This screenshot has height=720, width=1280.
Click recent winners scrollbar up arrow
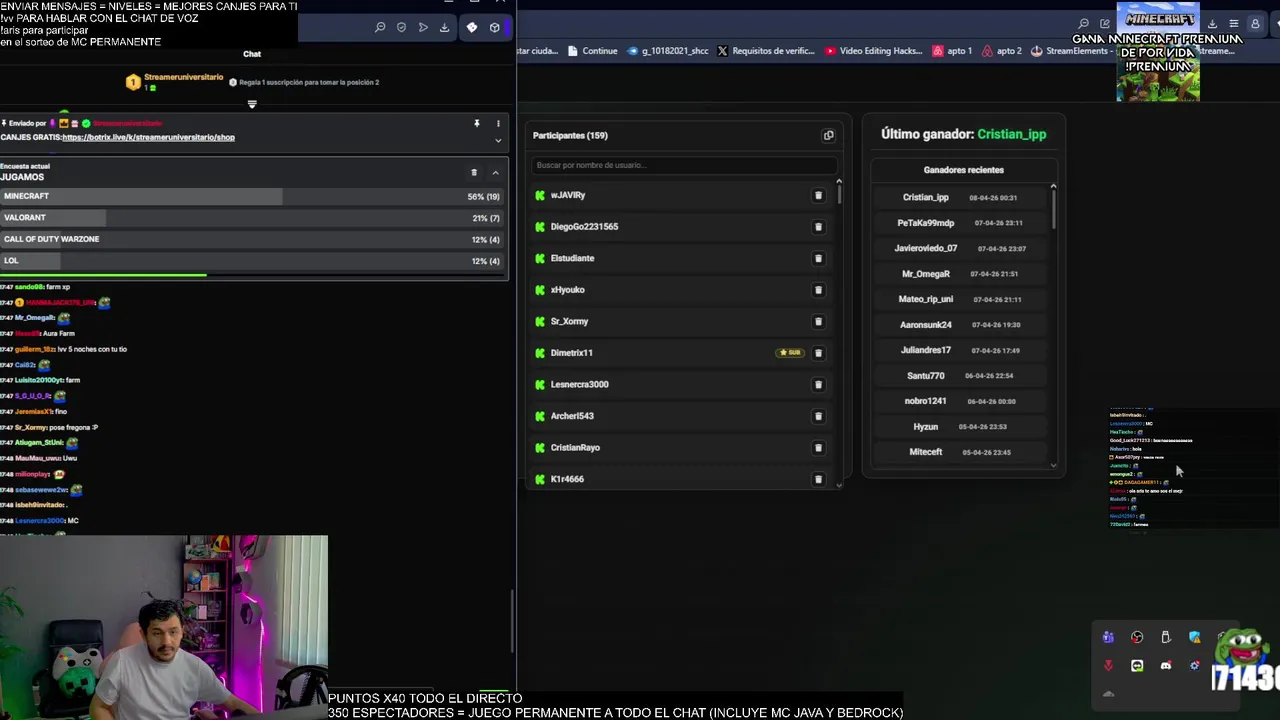(x=1053, y=187)
